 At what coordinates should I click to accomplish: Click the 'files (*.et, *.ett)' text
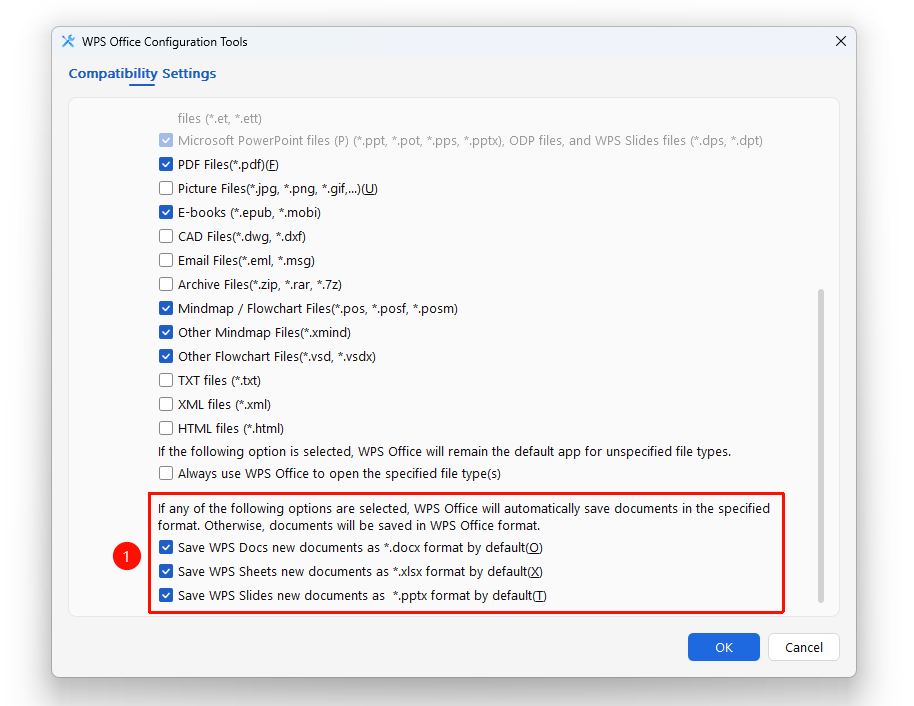click(x=220, y=118)
